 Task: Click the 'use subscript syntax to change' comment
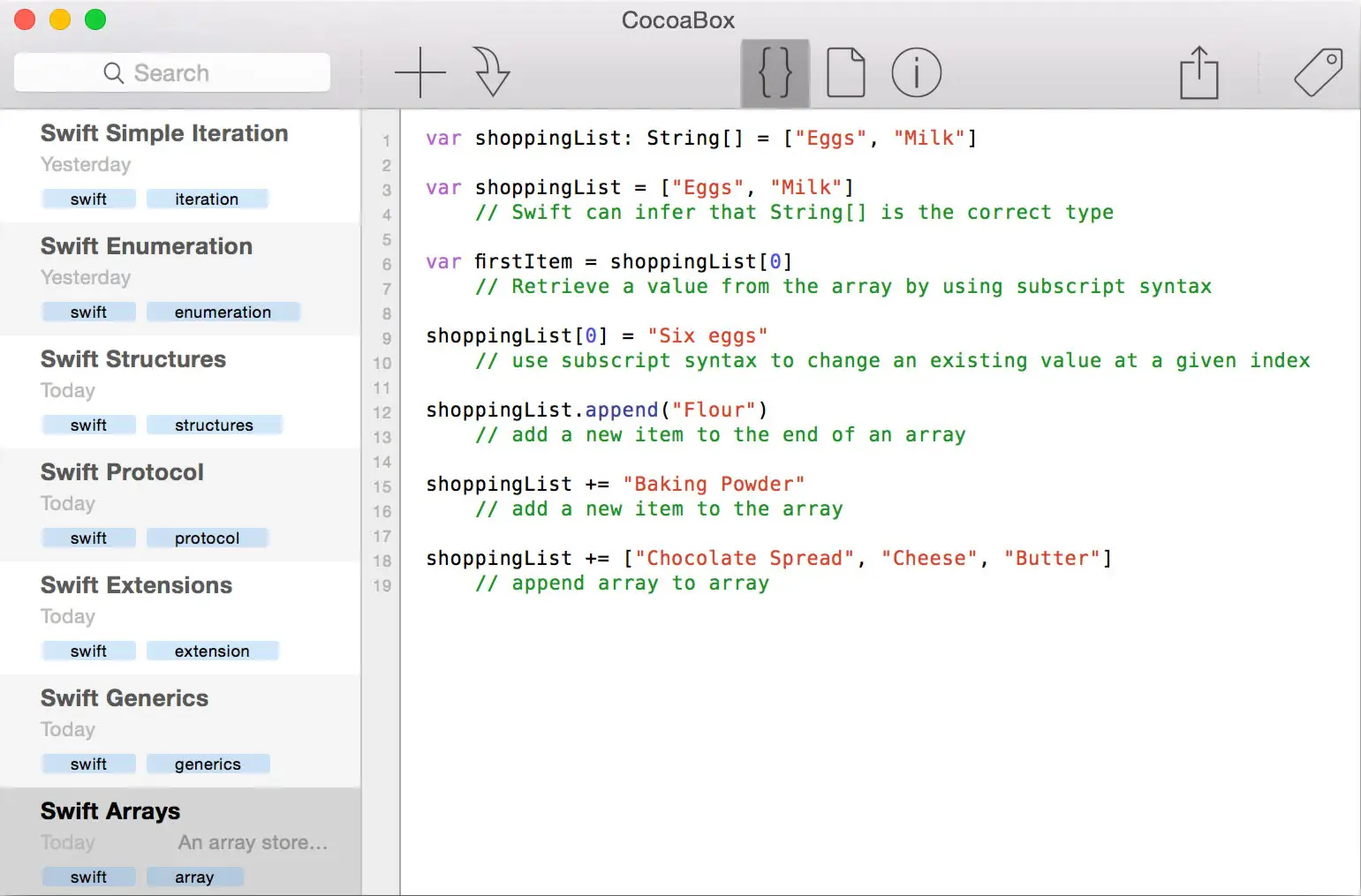pos(893,361)
